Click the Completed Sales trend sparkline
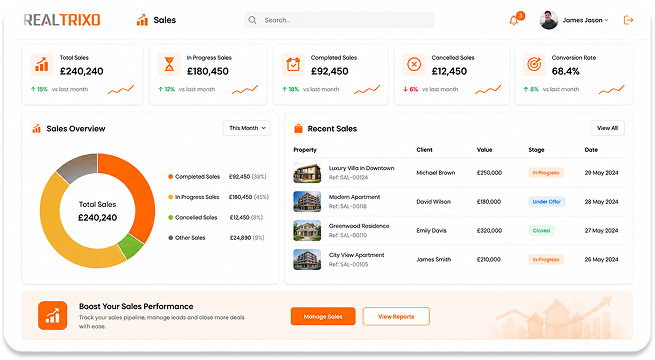 pyautogui.click(x=367, y=89)
